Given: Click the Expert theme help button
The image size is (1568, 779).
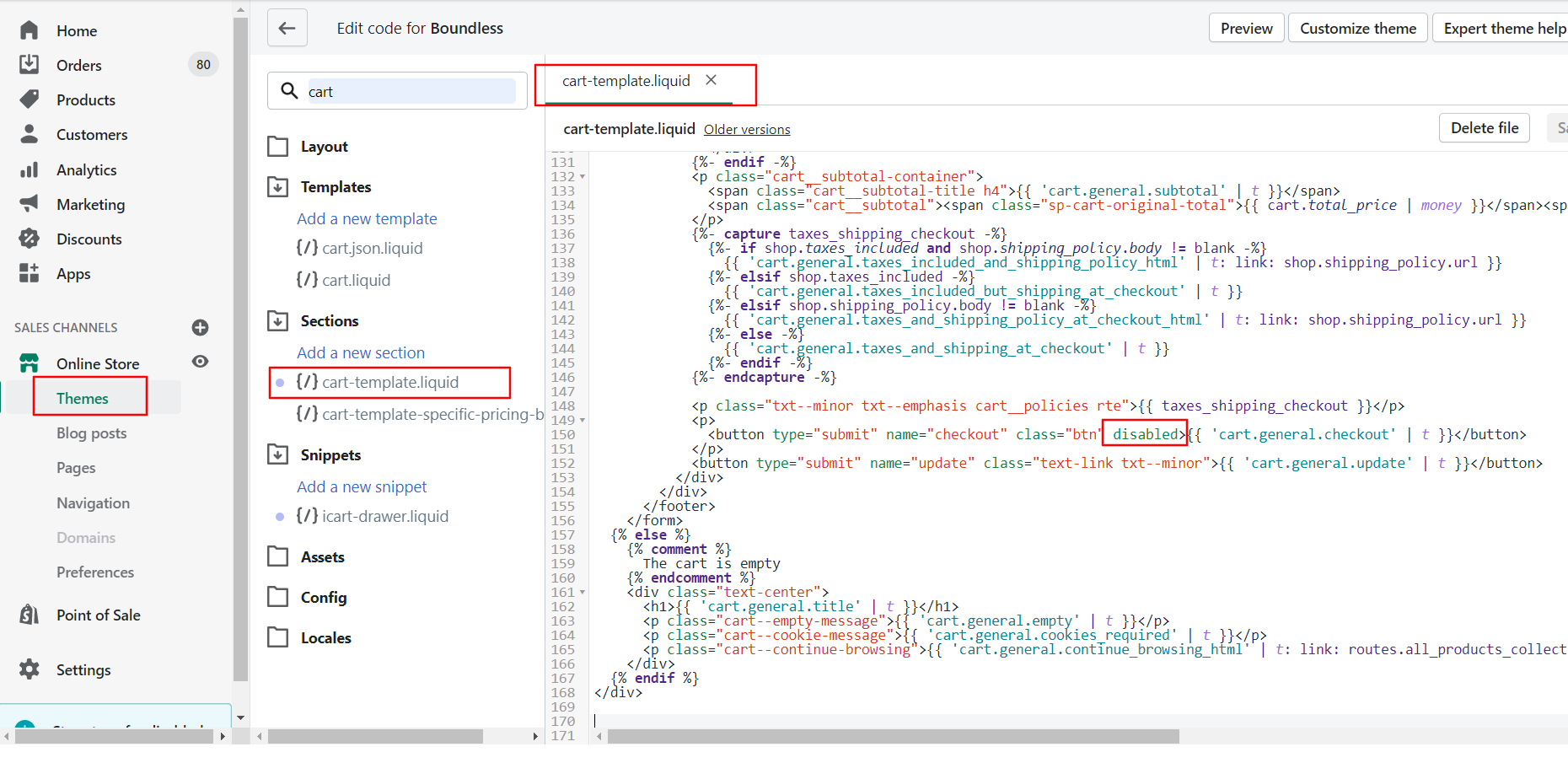Looking at the screenshot, I should click(1502, 28).
